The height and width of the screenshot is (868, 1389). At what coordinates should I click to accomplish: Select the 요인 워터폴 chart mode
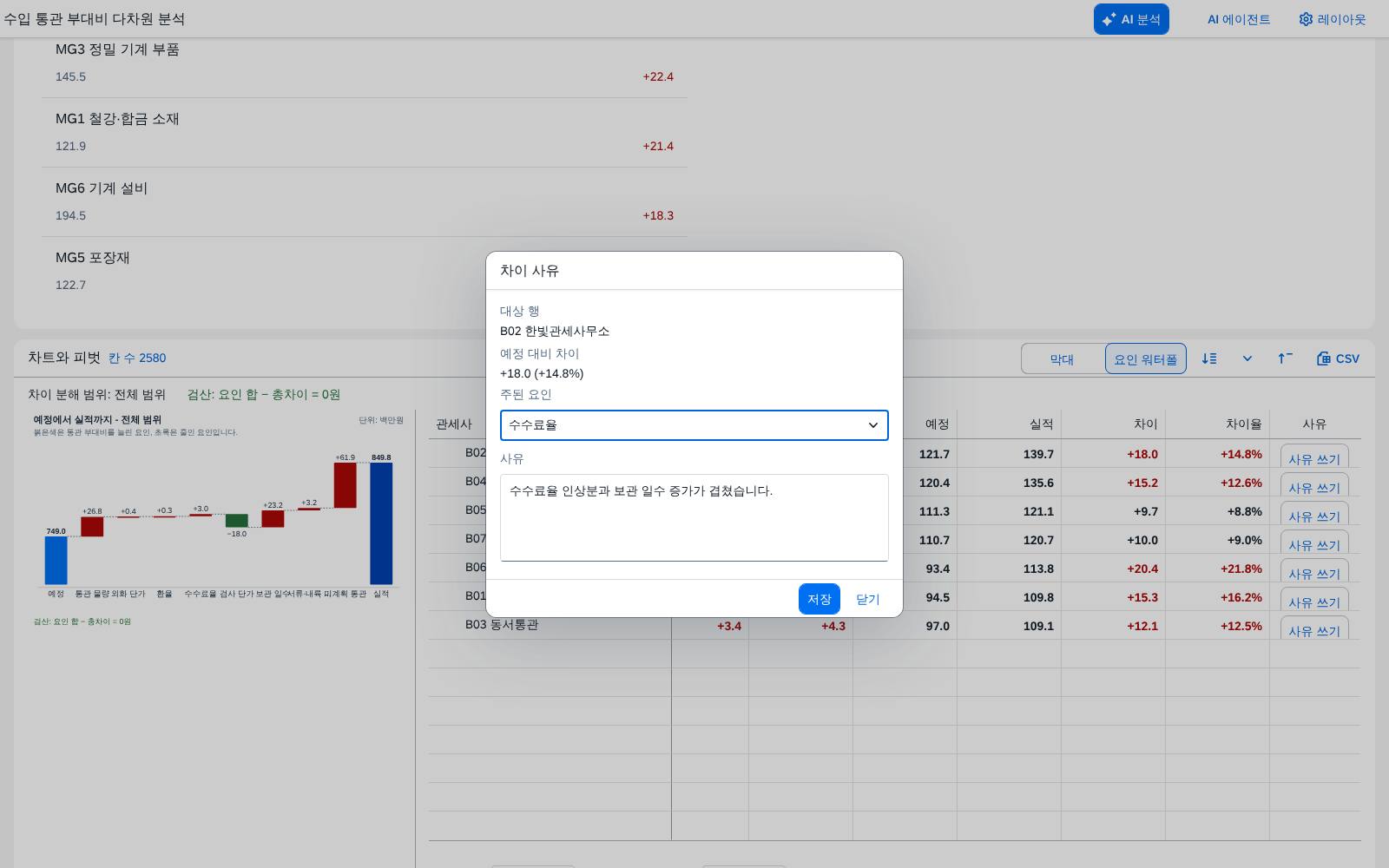[1146, 358]
